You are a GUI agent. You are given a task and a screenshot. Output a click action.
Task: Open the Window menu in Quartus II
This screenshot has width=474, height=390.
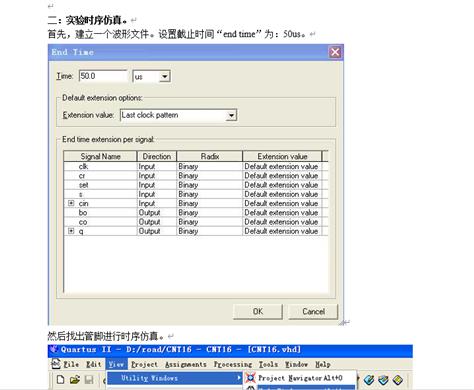click(x=296, y=364)
